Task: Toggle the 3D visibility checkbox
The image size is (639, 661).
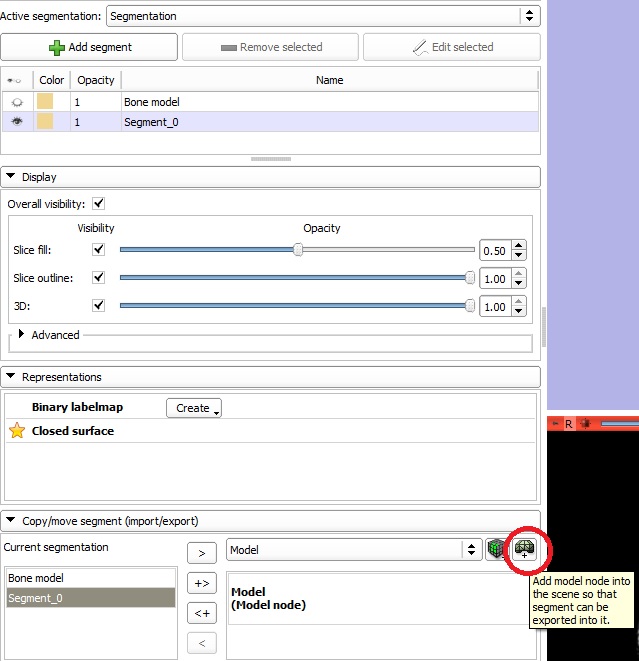Action: point(98,306)
